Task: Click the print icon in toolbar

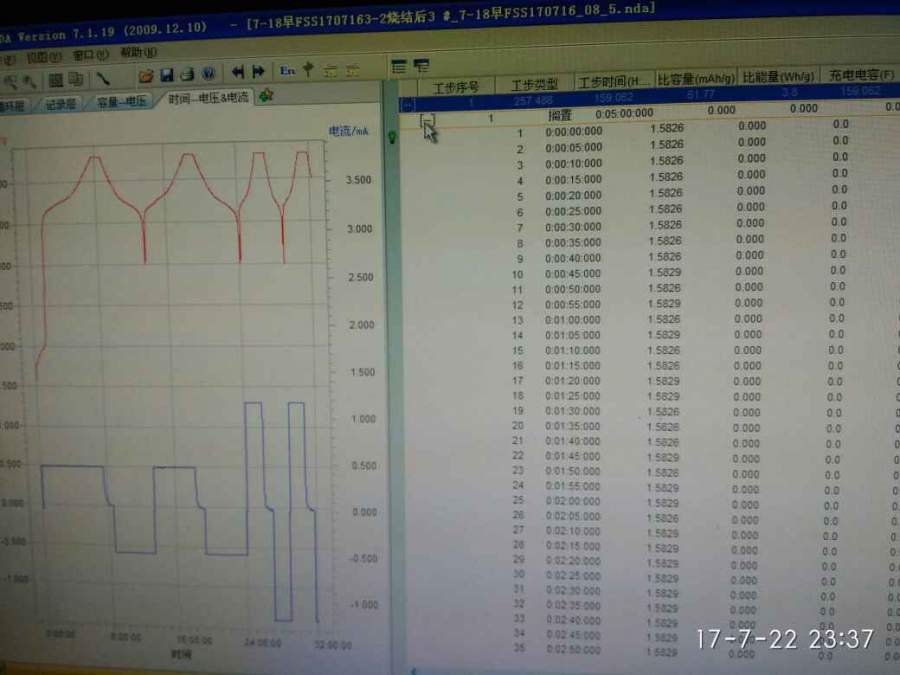Action: pos(188,74)
